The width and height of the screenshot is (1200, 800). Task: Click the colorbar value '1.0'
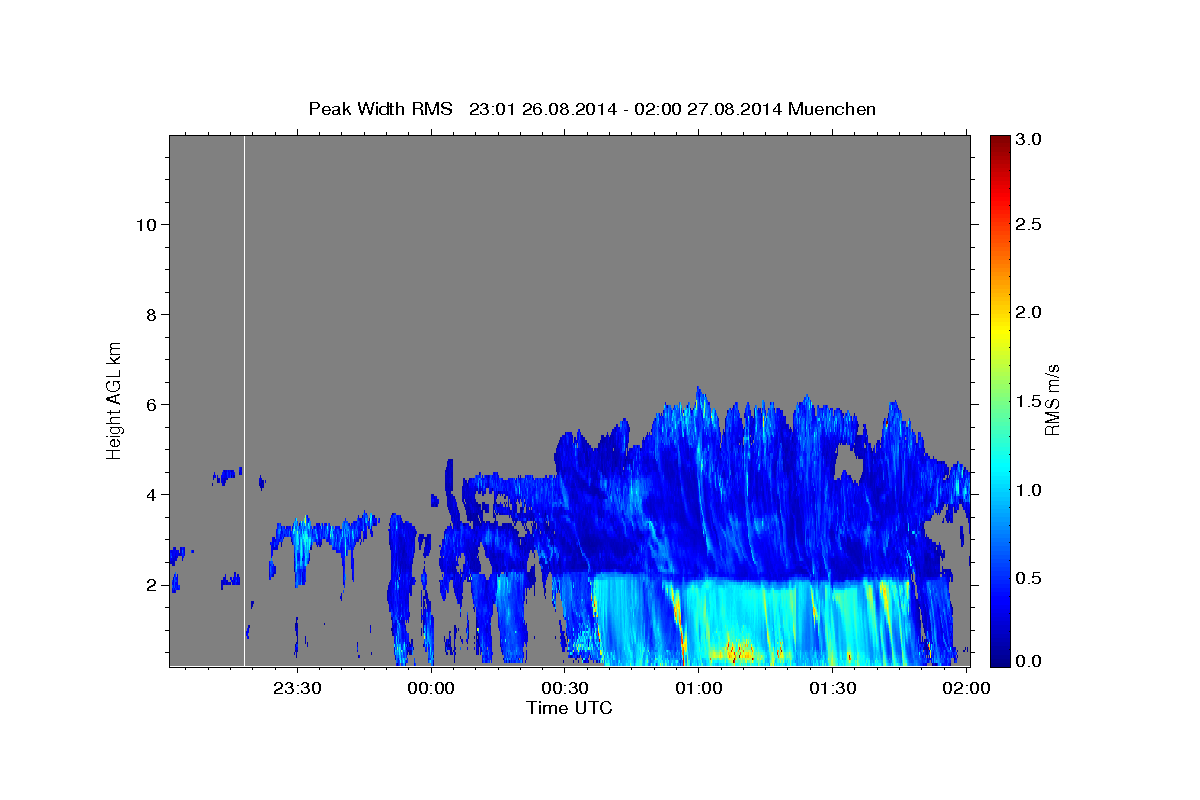(1029, 489)
